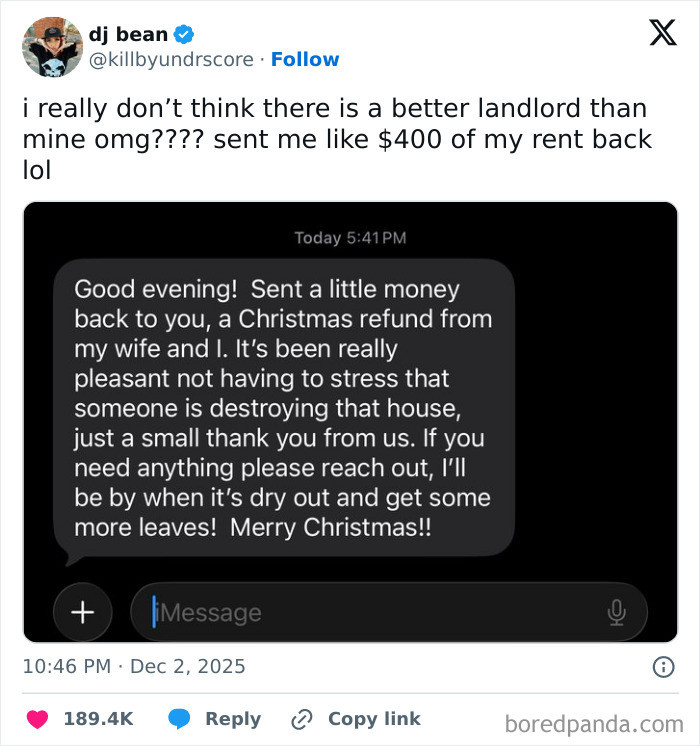Click the Copy link text
The image size is (700, 746).
374,719
